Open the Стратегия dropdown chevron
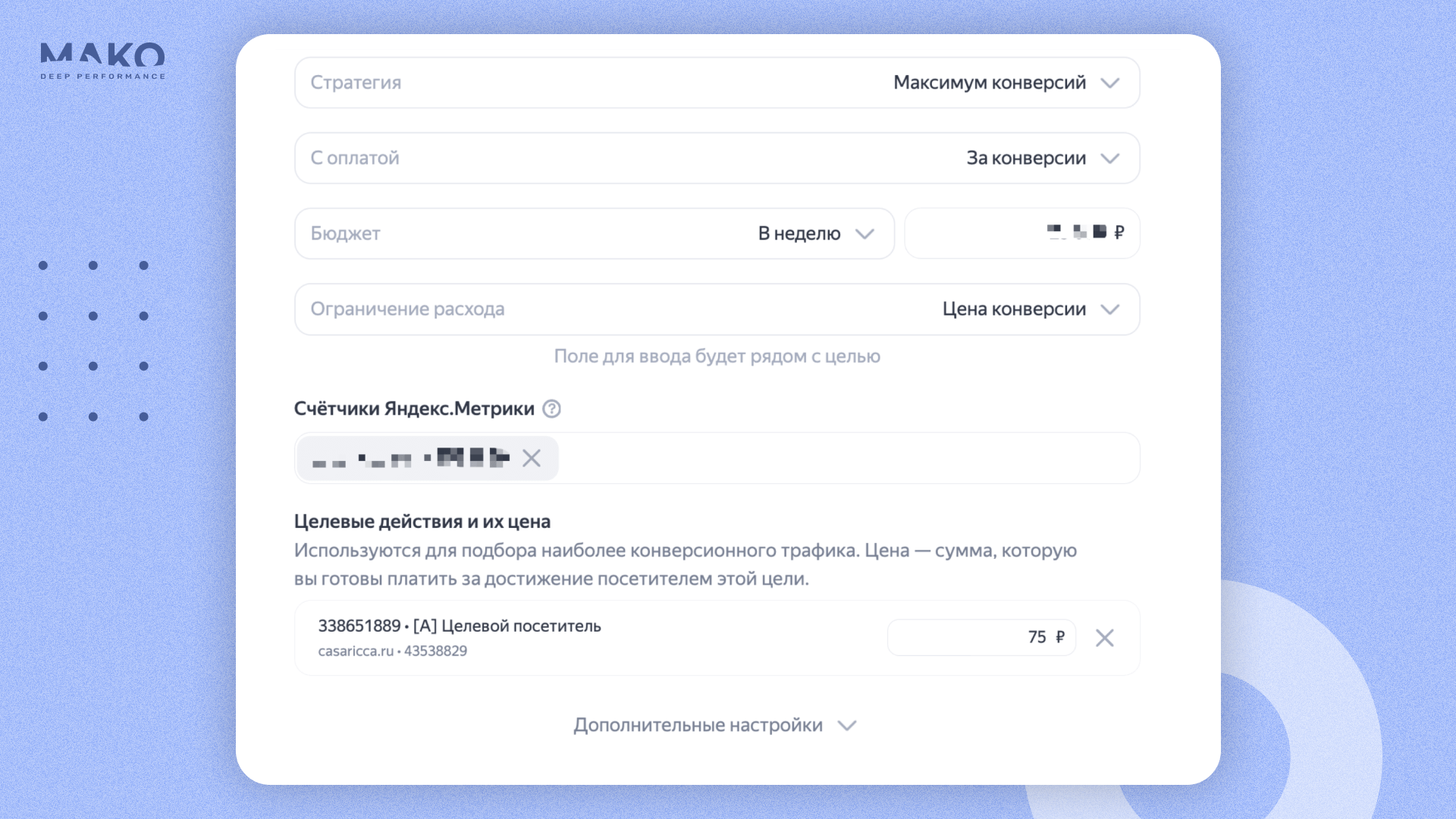This screenshot has height=819, width=1456. coord(1109,83)
